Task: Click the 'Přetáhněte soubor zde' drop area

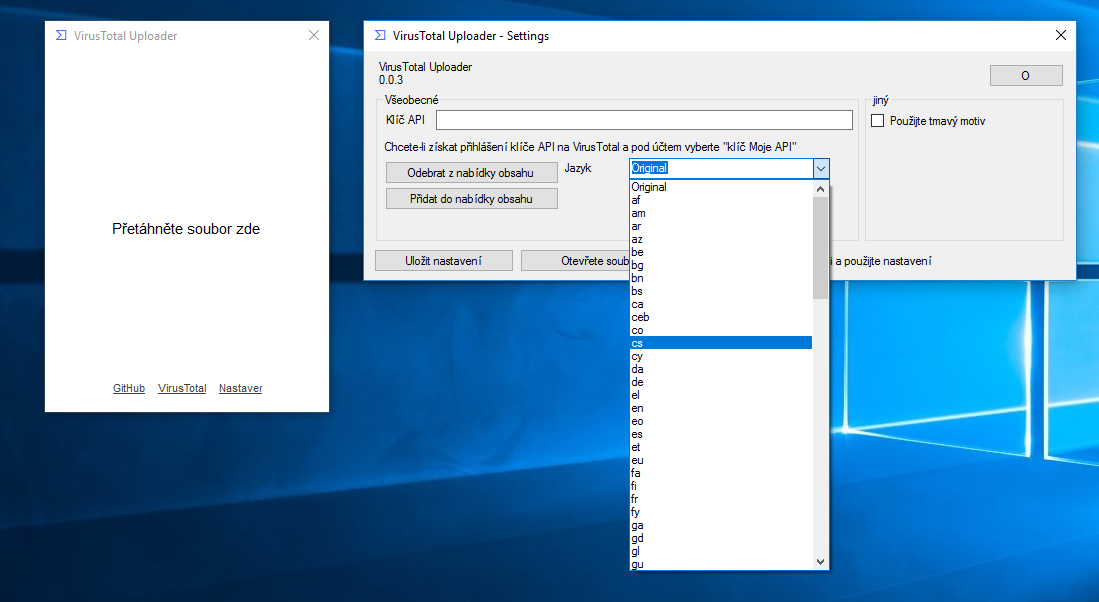Action: point(186,229)
